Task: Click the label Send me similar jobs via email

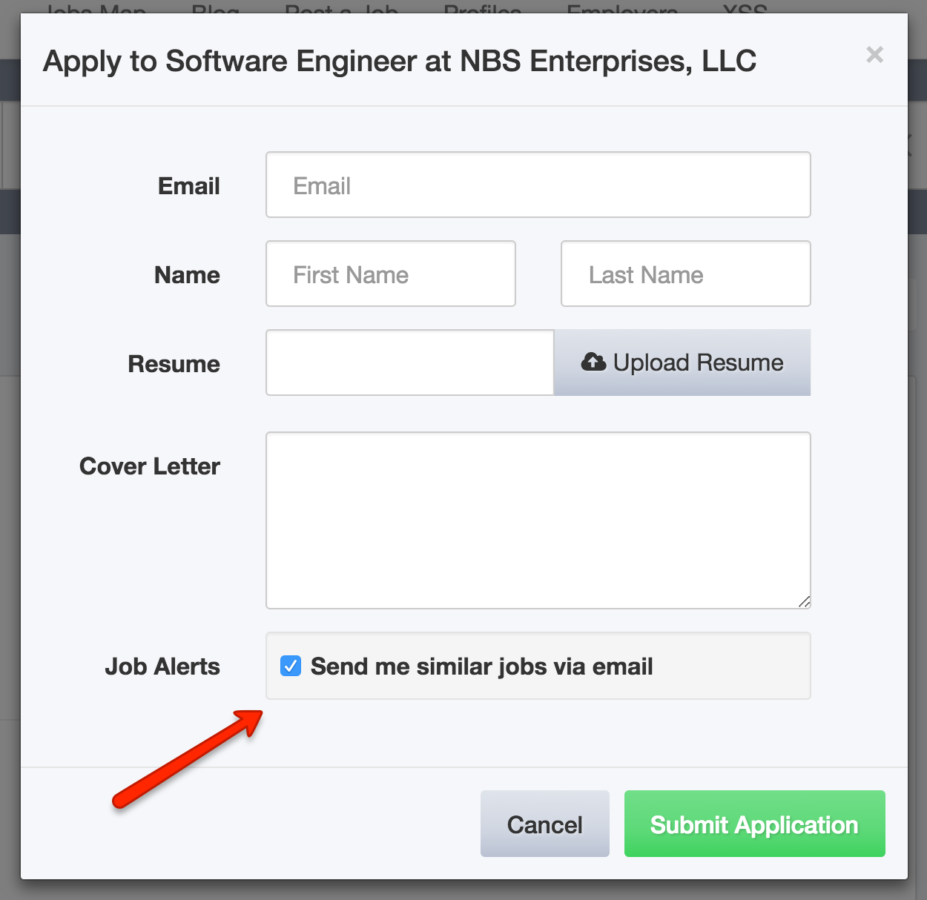Action: (x=482, y=666)
